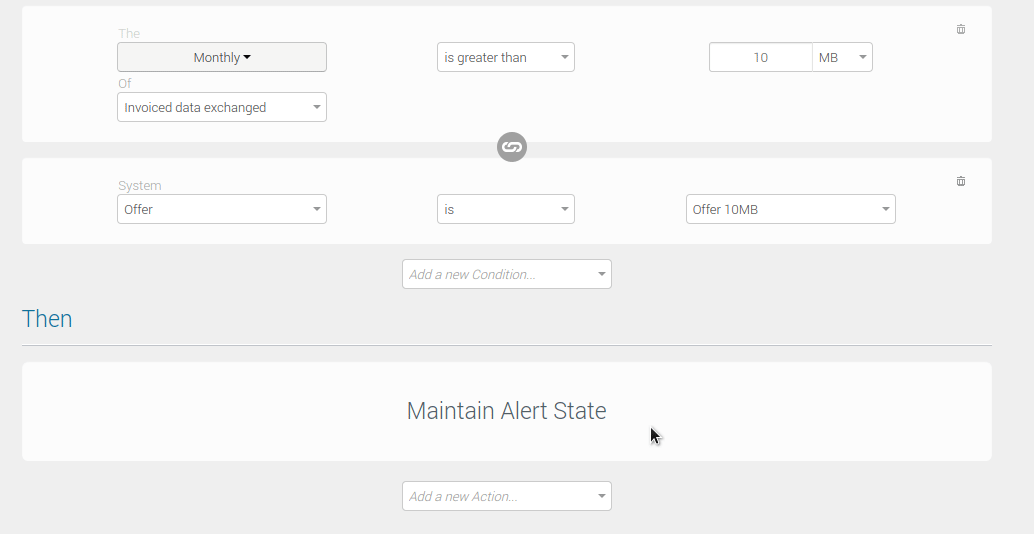Expand the "is greater than" operator dropdown
The image size is (1034, 534).
506,57
